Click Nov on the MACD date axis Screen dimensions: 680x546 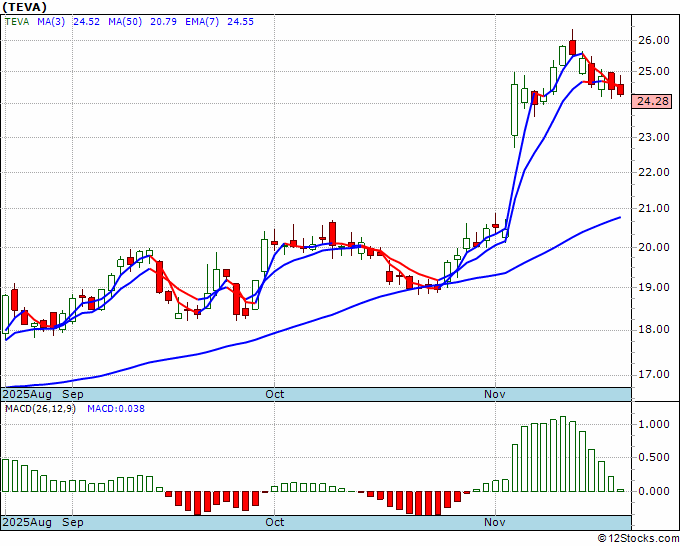click(x=495, y=522)
